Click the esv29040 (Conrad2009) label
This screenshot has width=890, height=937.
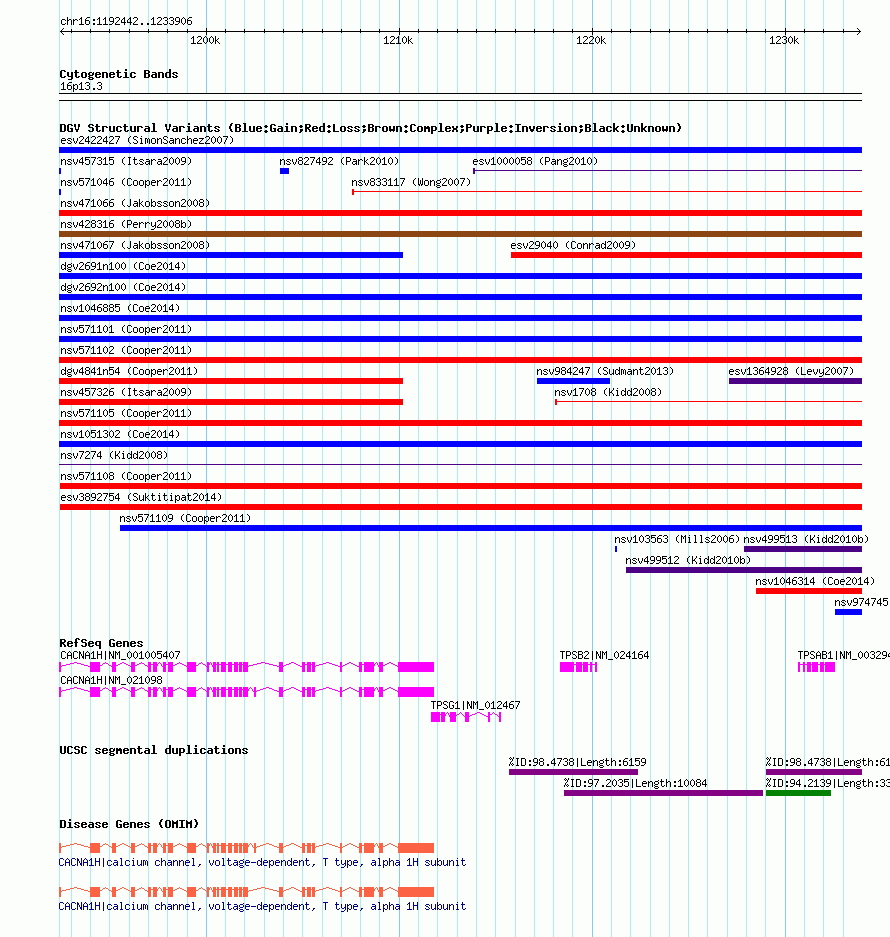pyautogui.click(x=573, y=245)
